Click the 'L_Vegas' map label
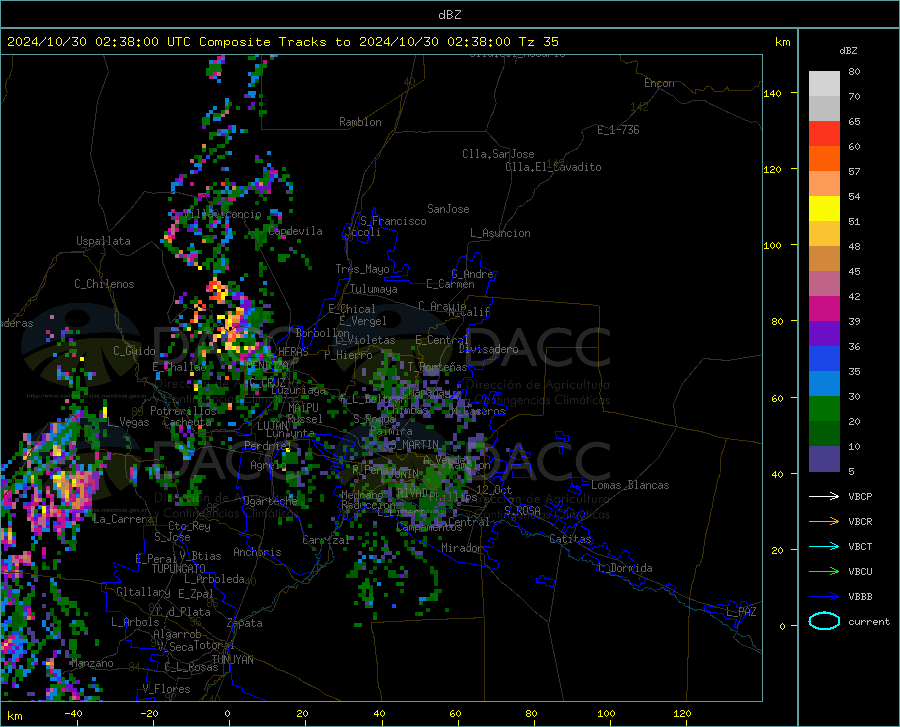Image resolution: width=900 pixels, height=727 pixels. click(128, 422)
